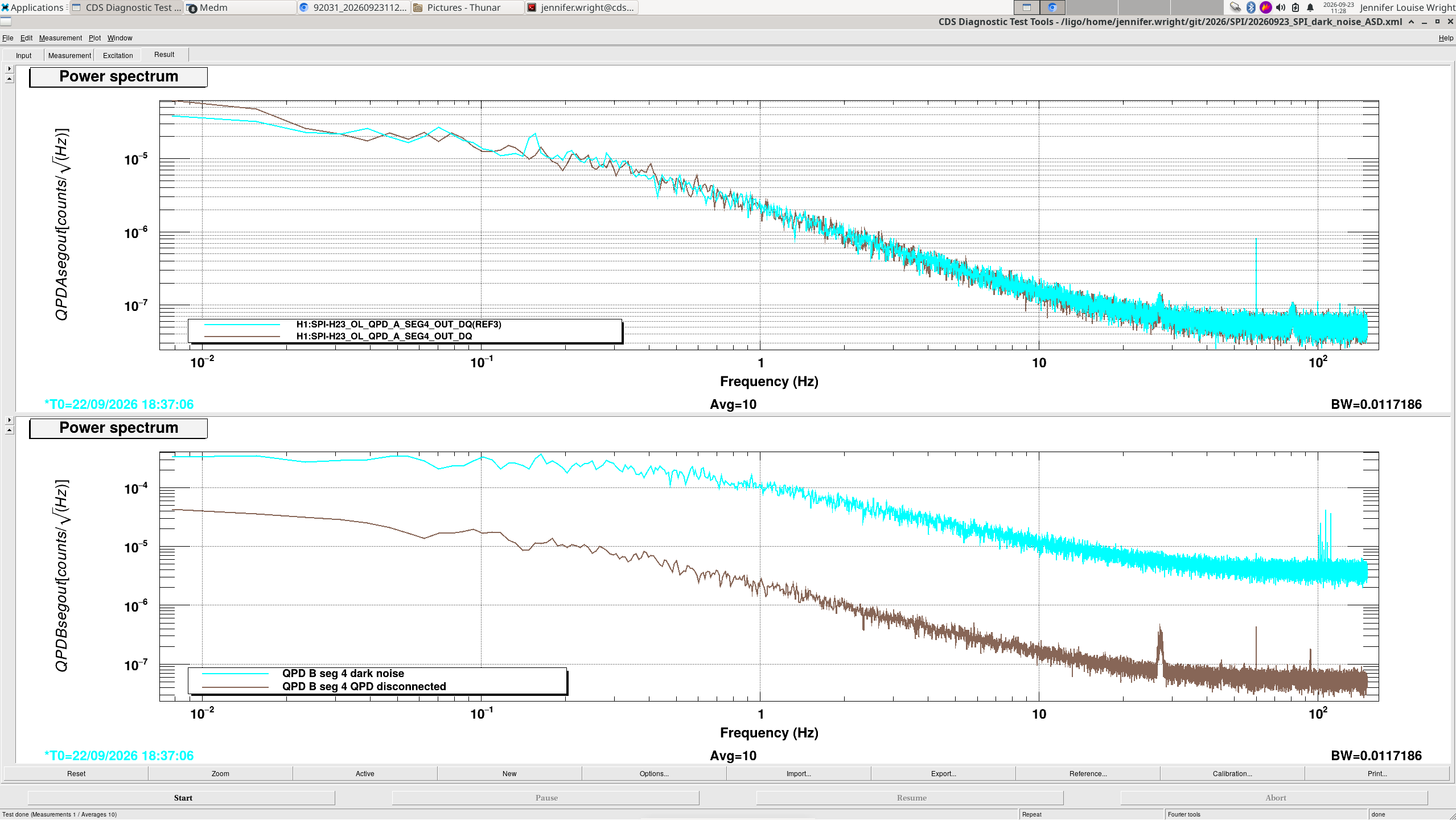Switch to Medm taskbar window
1456x820 pixels.
coord(240,7)
